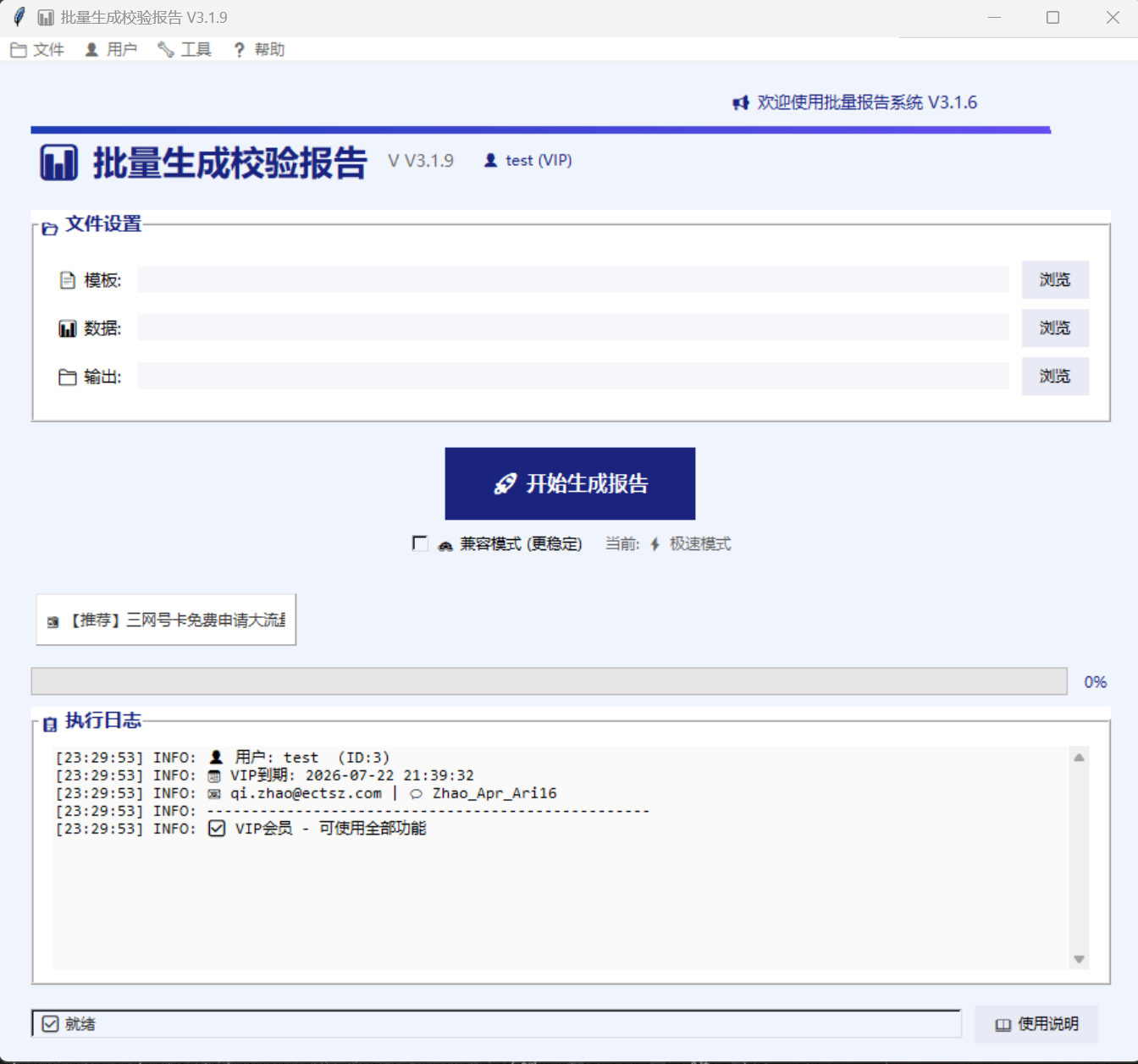
Task: Click the 模板 path input field
Action: (573, 279)
